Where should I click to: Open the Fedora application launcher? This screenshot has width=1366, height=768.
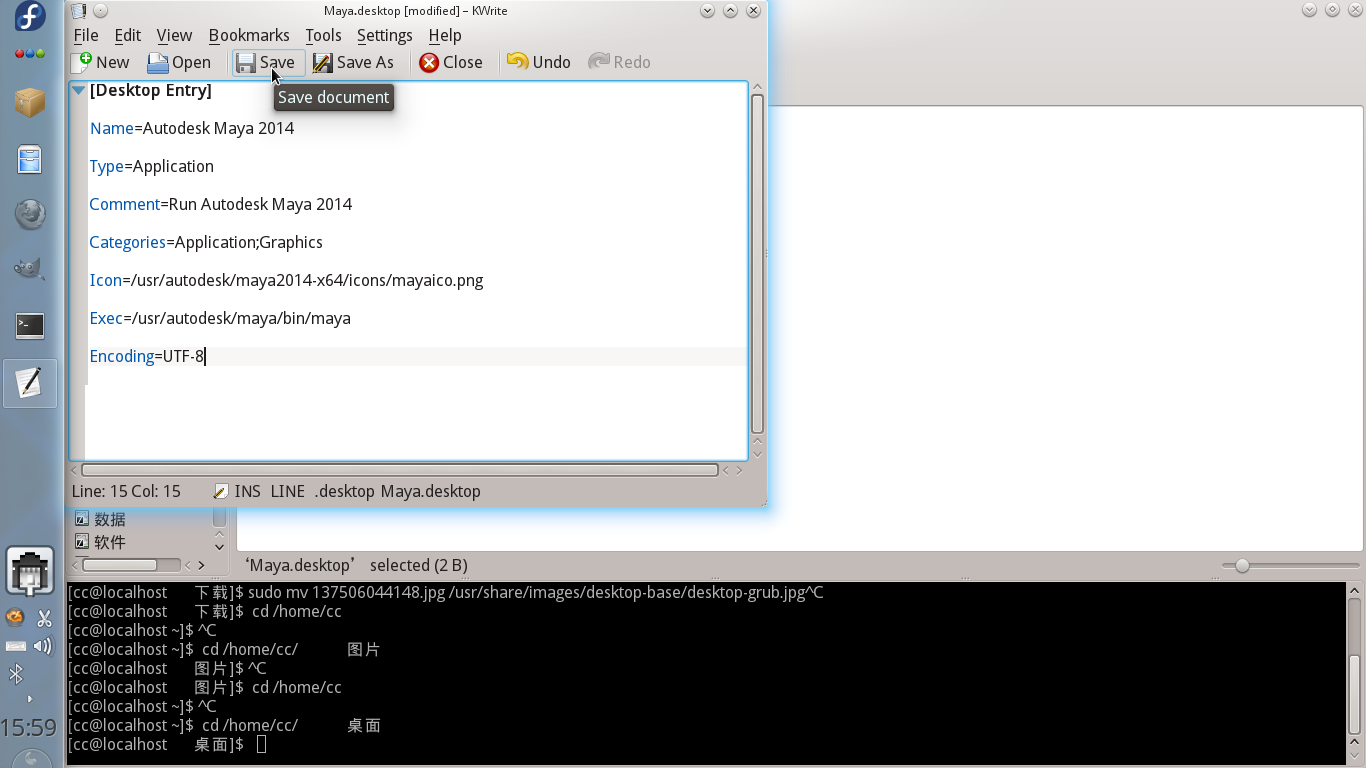tap(30, 17)
